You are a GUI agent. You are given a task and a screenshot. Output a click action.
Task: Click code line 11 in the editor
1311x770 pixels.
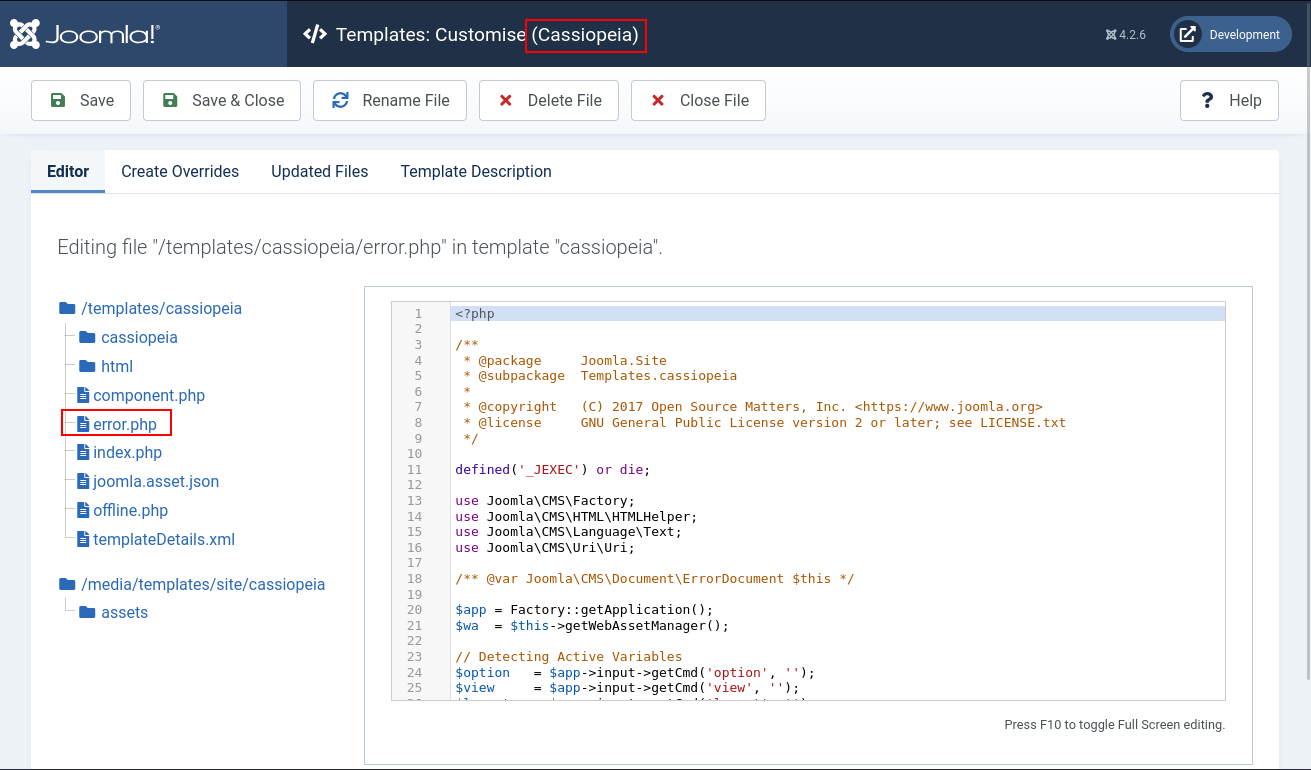click(838, 469)
